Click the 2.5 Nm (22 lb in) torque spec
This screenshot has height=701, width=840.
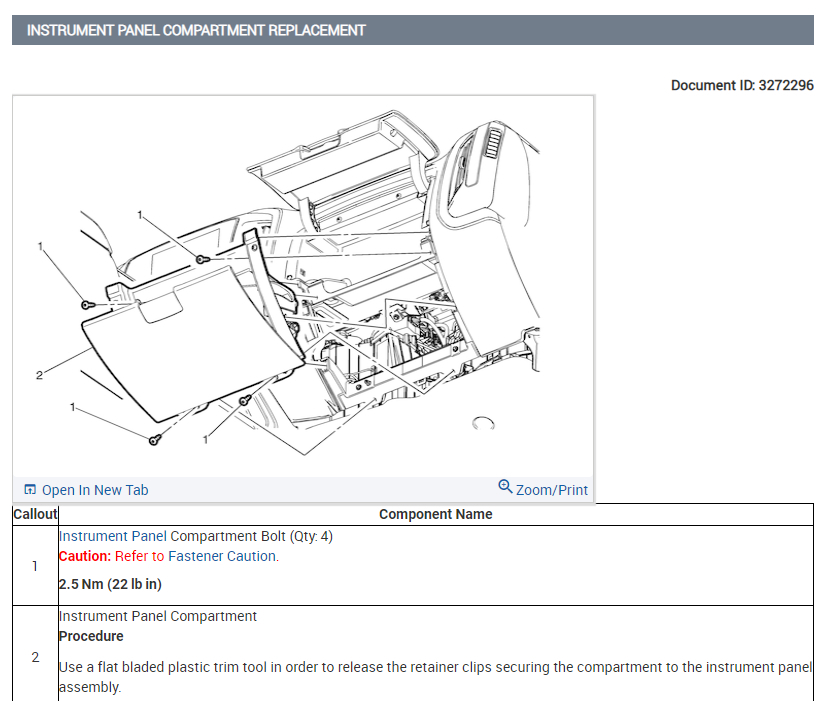click(x=110, y=584)
